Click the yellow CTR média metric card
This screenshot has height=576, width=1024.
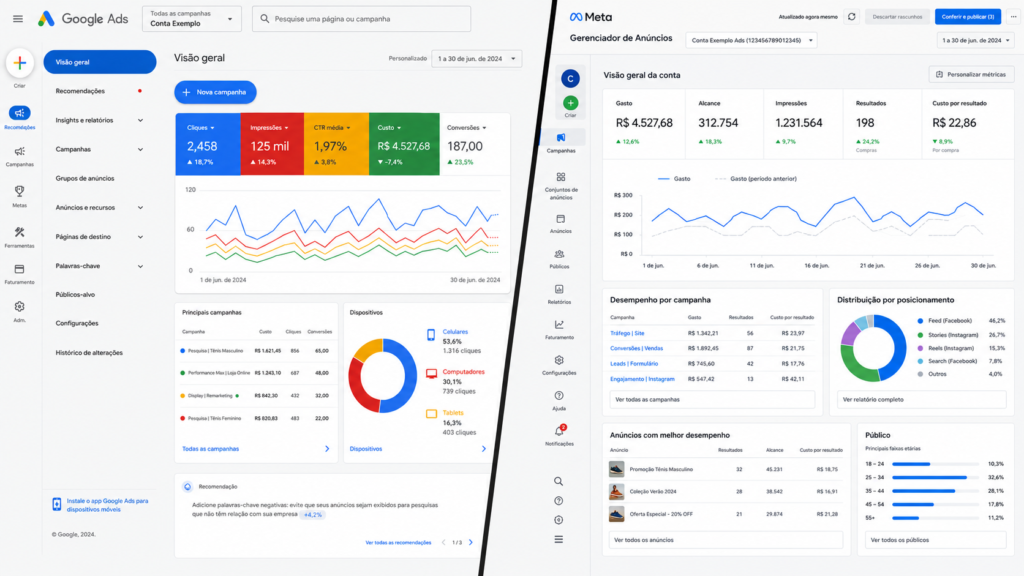336,144
